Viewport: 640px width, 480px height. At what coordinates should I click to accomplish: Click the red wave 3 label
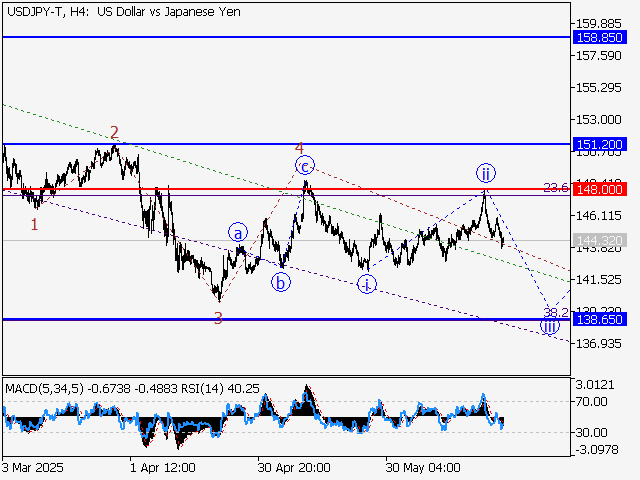217,318
